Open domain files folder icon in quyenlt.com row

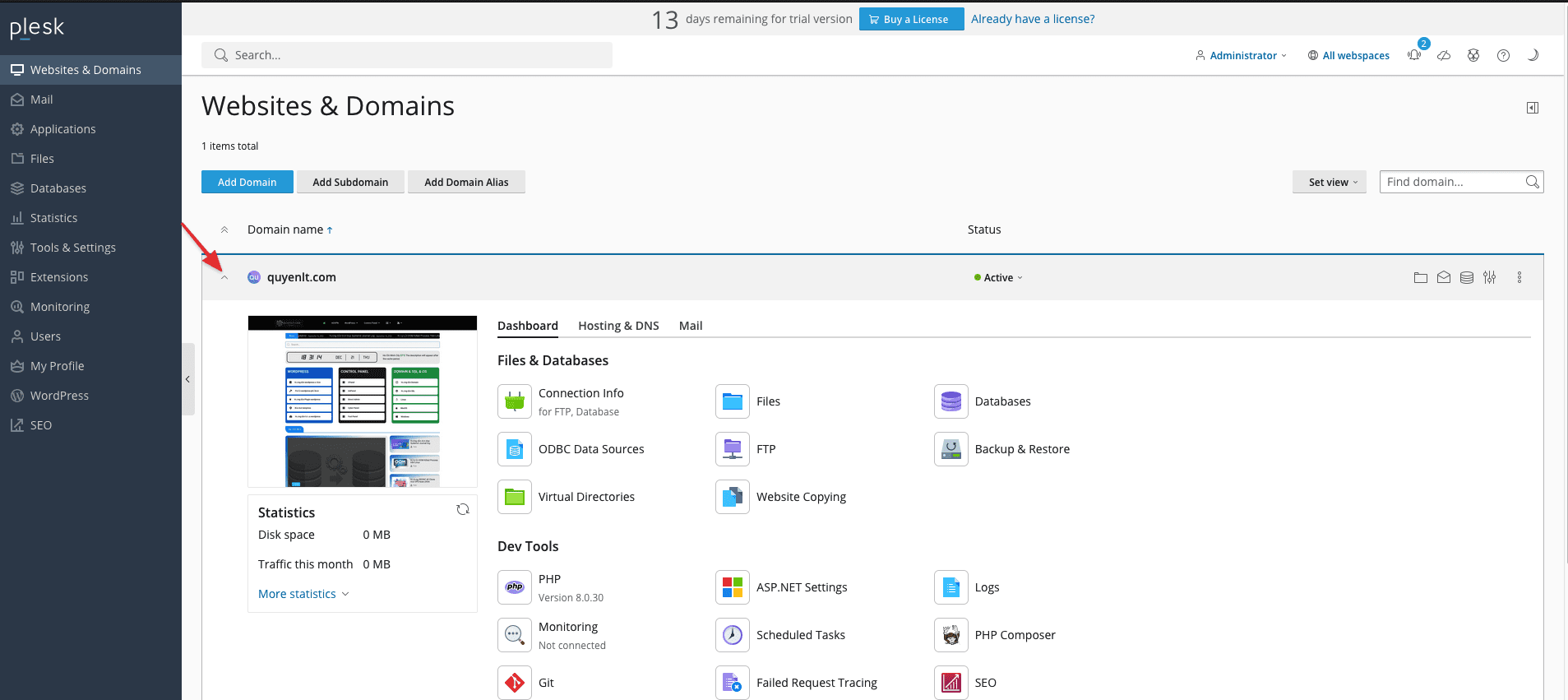[1421, 277]
